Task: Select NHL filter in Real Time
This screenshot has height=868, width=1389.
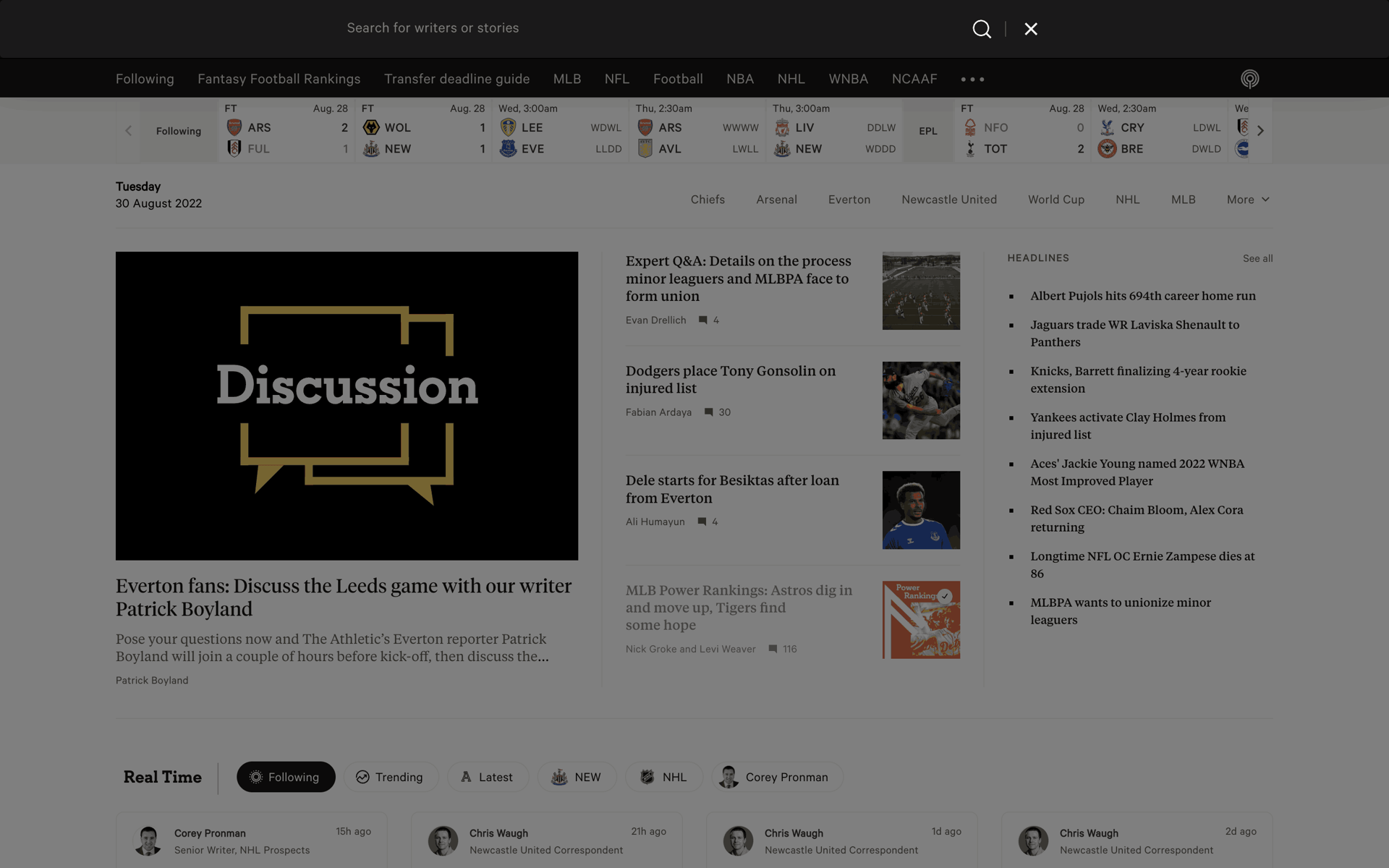Action: tap(664, 777)
